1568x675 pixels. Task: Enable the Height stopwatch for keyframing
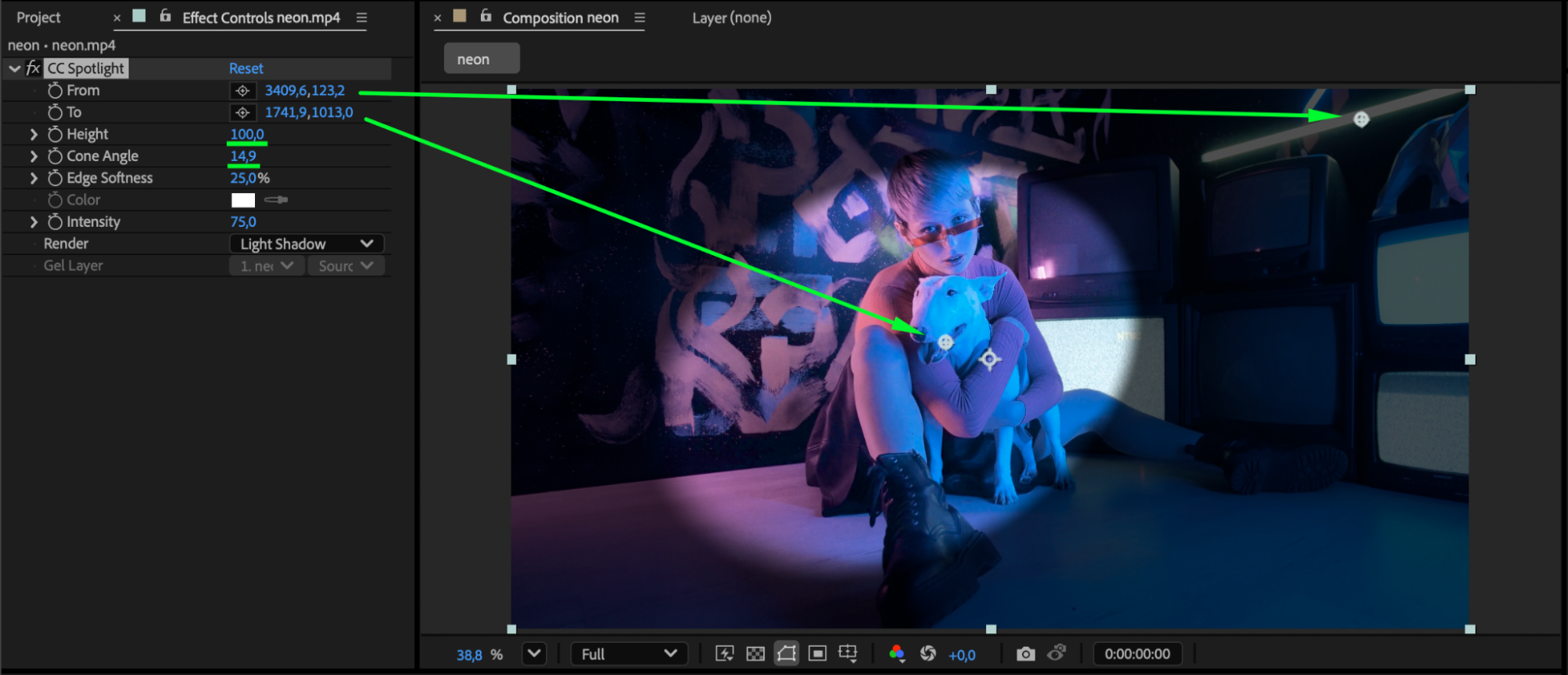point(55,134)
